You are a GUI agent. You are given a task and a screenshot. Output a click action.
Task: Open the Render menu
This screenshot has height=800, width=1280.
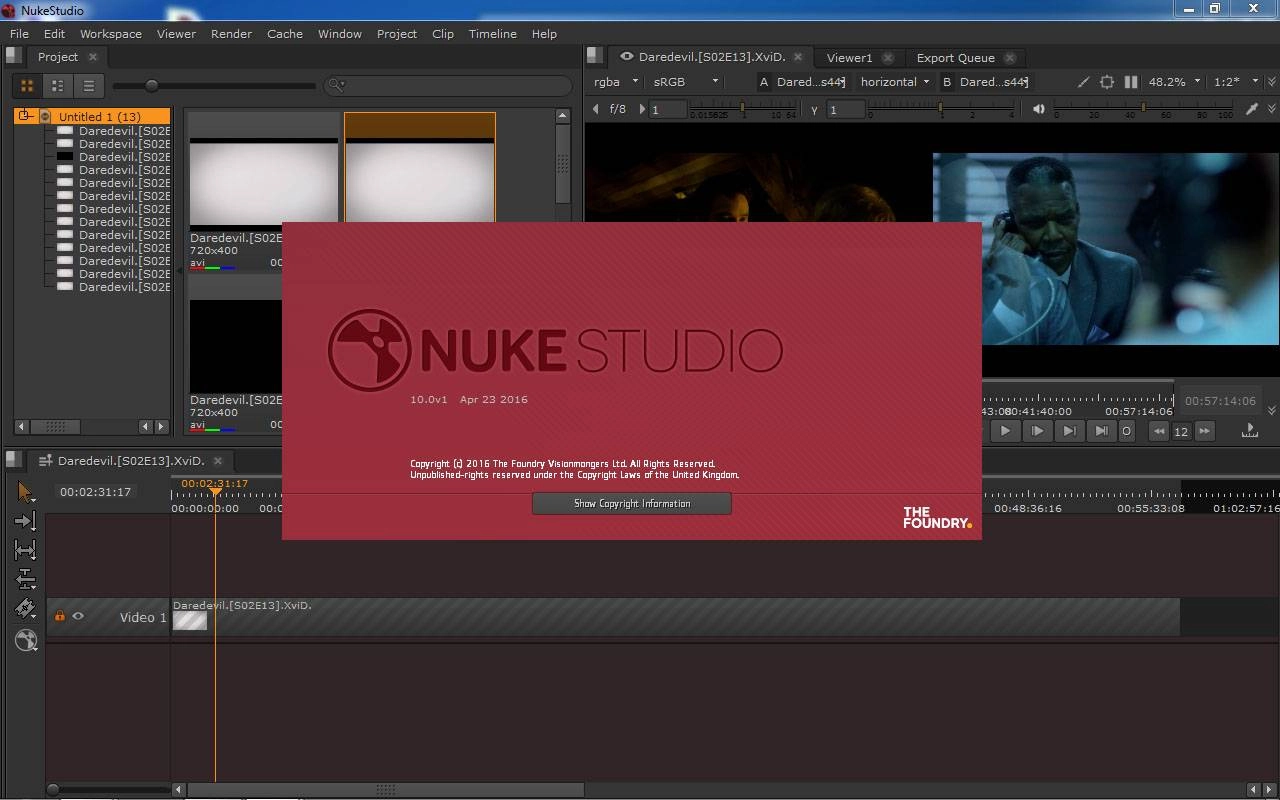coord(231,33)
